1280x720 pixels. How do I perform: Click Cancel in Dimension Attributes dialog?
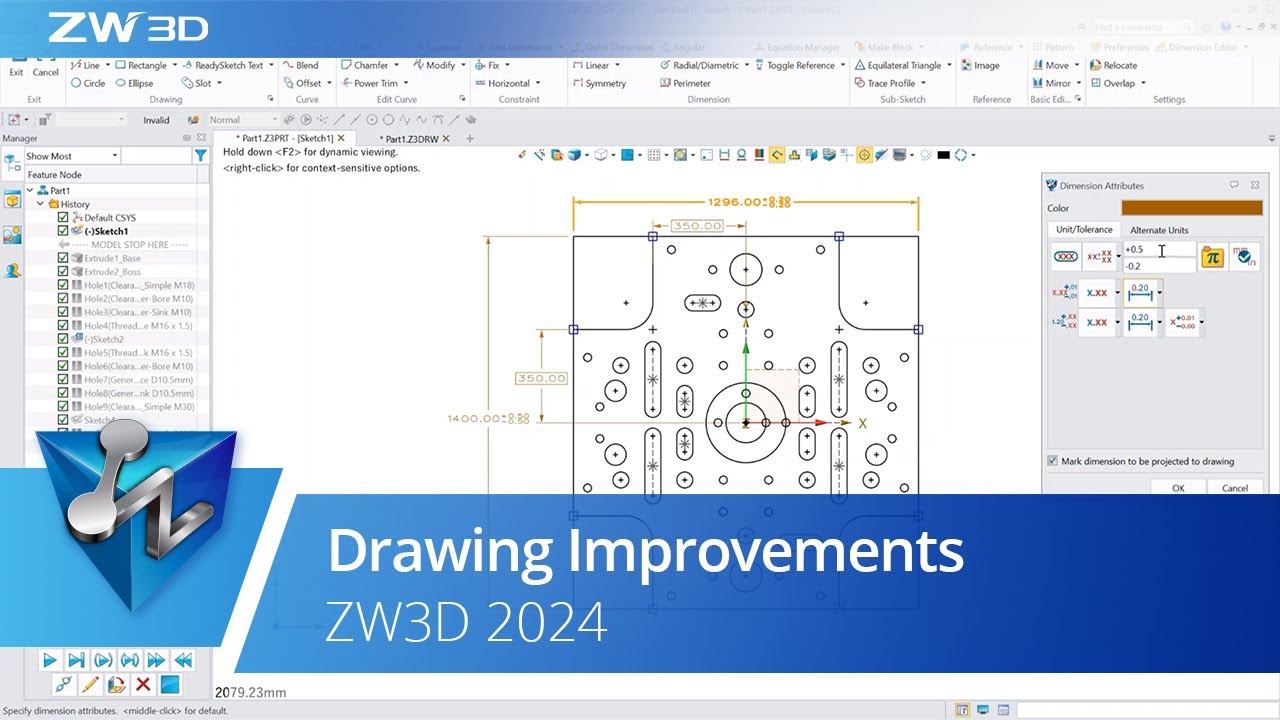[1235, 487]
